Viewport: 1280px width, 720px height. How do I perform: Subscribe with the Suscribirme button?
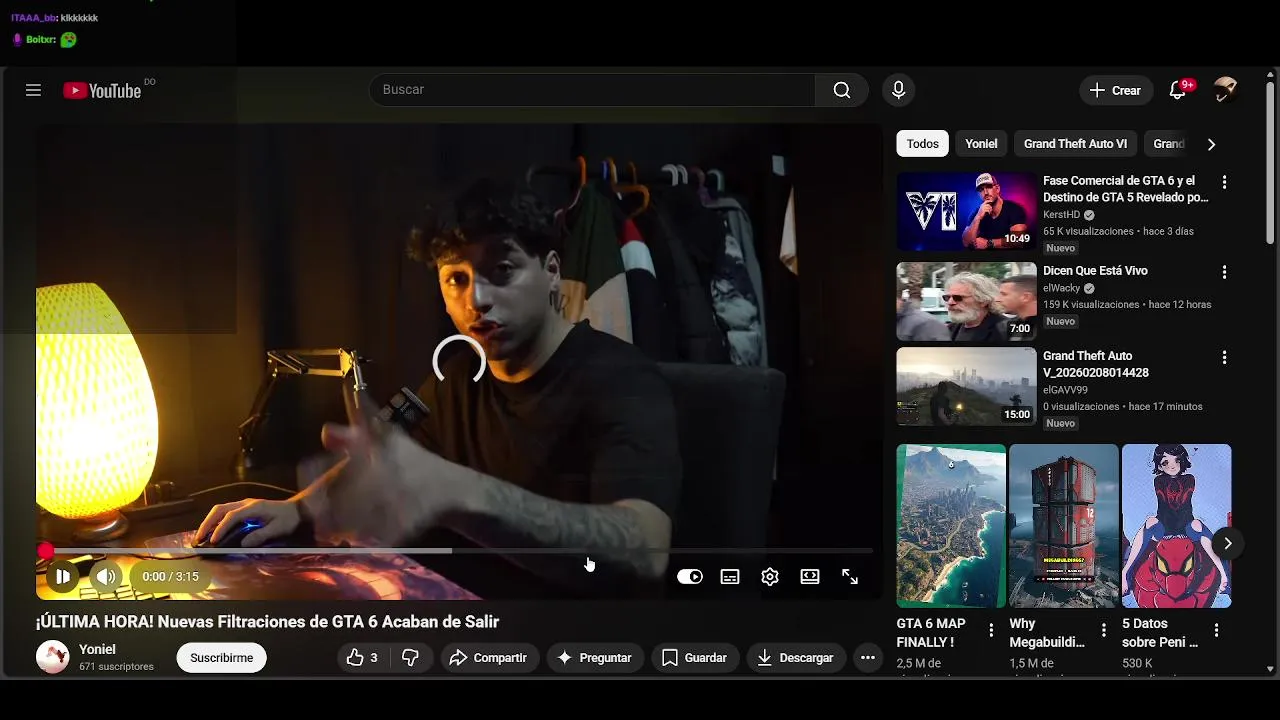[x=222, y=658]
